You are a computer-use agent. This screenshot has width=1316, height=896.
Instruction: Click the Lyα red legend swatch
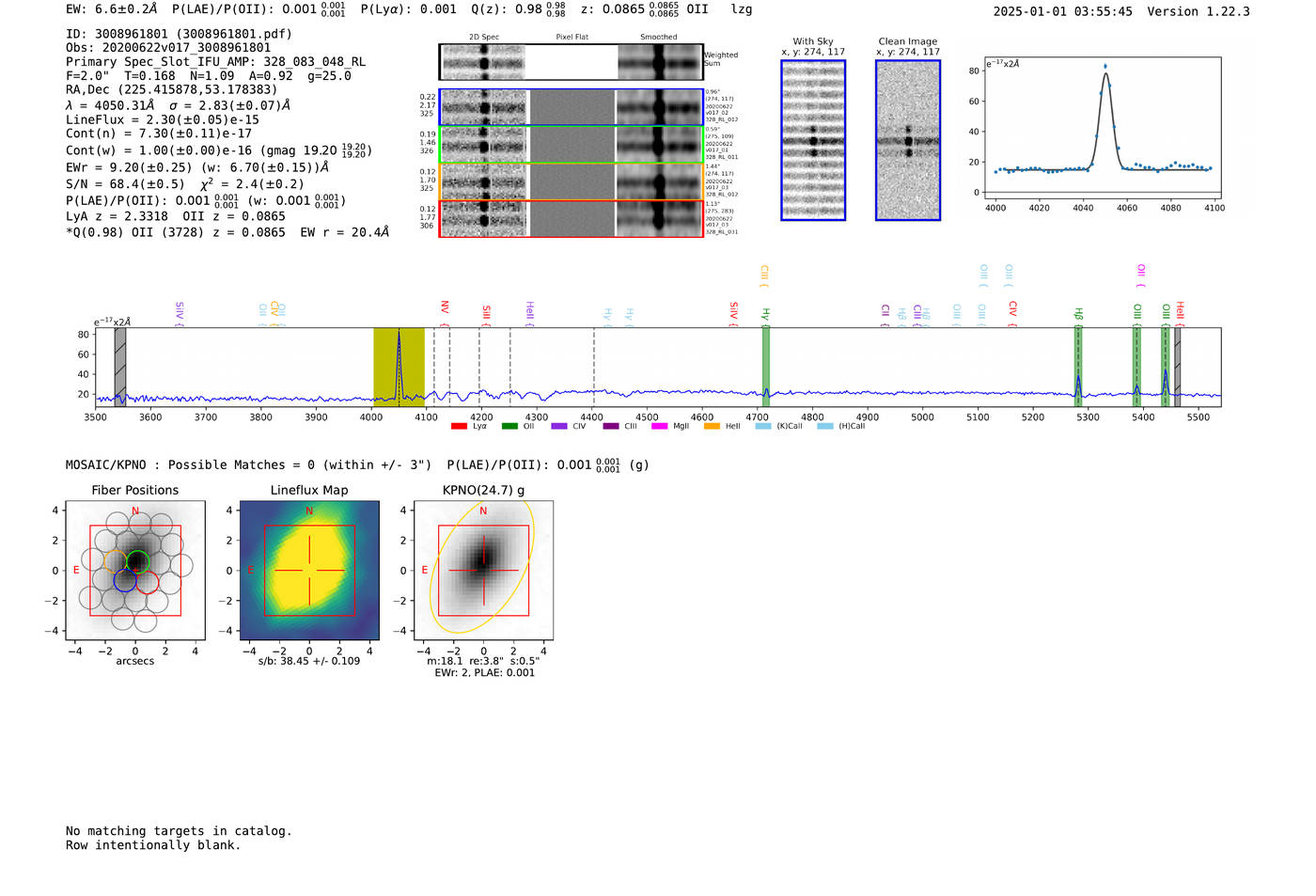[459, 427]
